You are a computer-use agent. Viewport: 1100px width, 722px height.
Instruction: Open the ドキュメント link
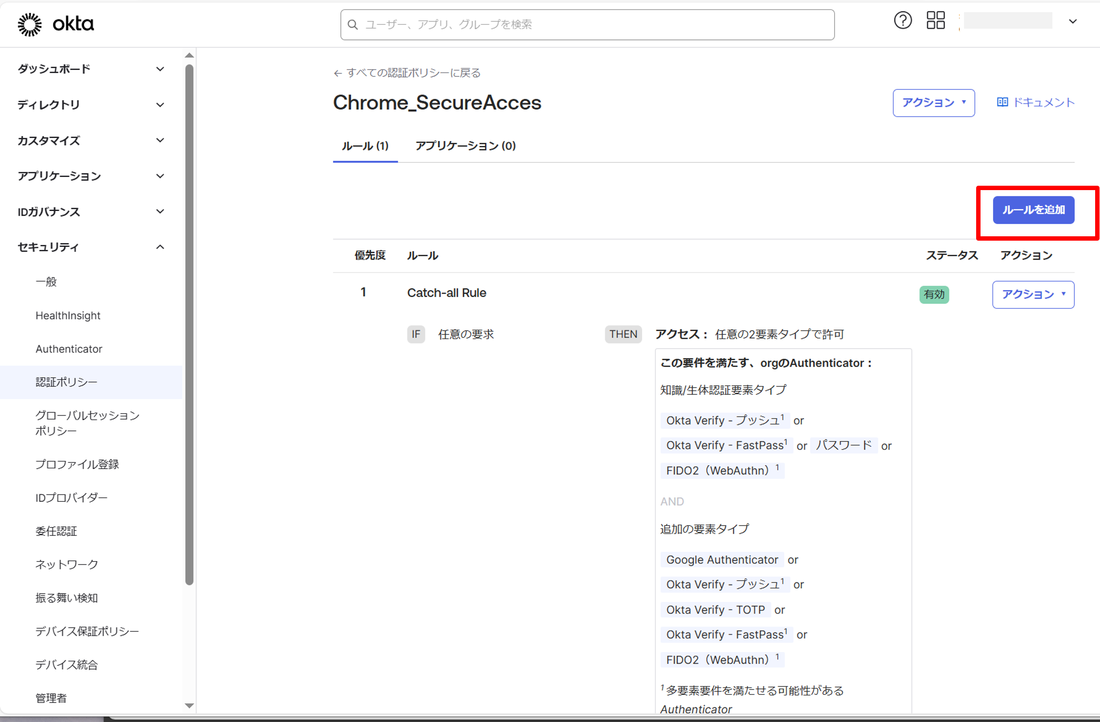(x=1035, y=102)
